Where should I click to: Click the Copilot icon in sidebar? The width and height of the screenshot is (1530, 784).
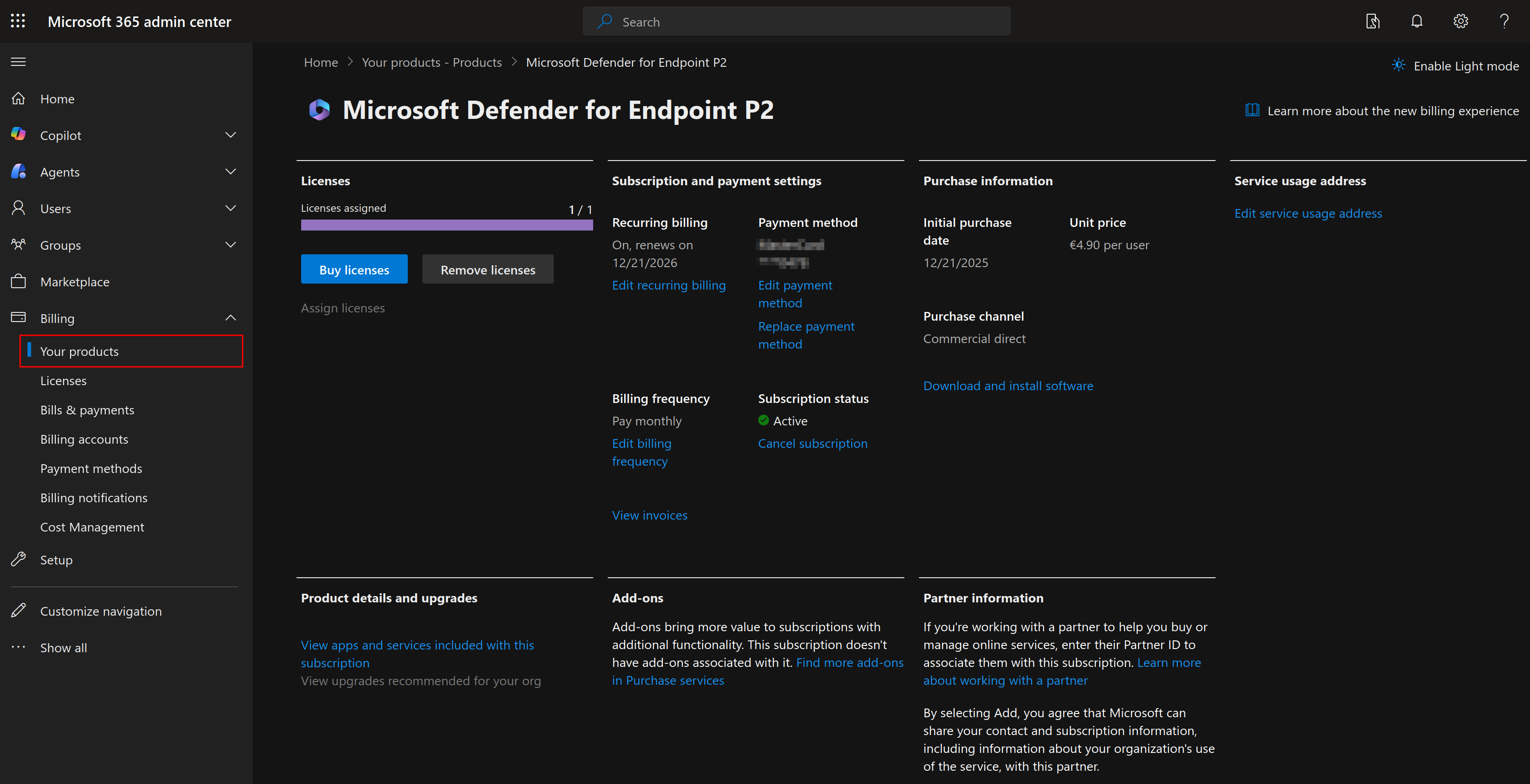click(18, 135)
